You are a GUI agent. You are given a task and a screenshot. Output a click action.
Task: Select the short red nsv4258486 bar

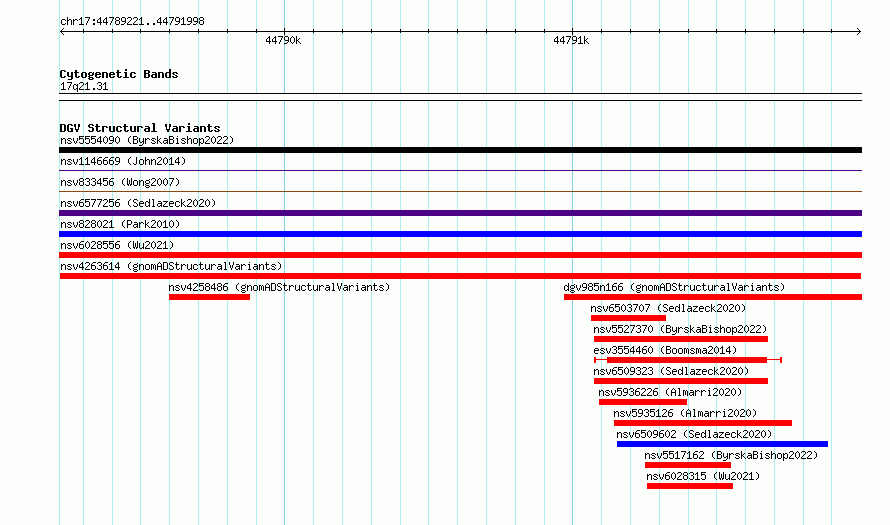(209, 297)
